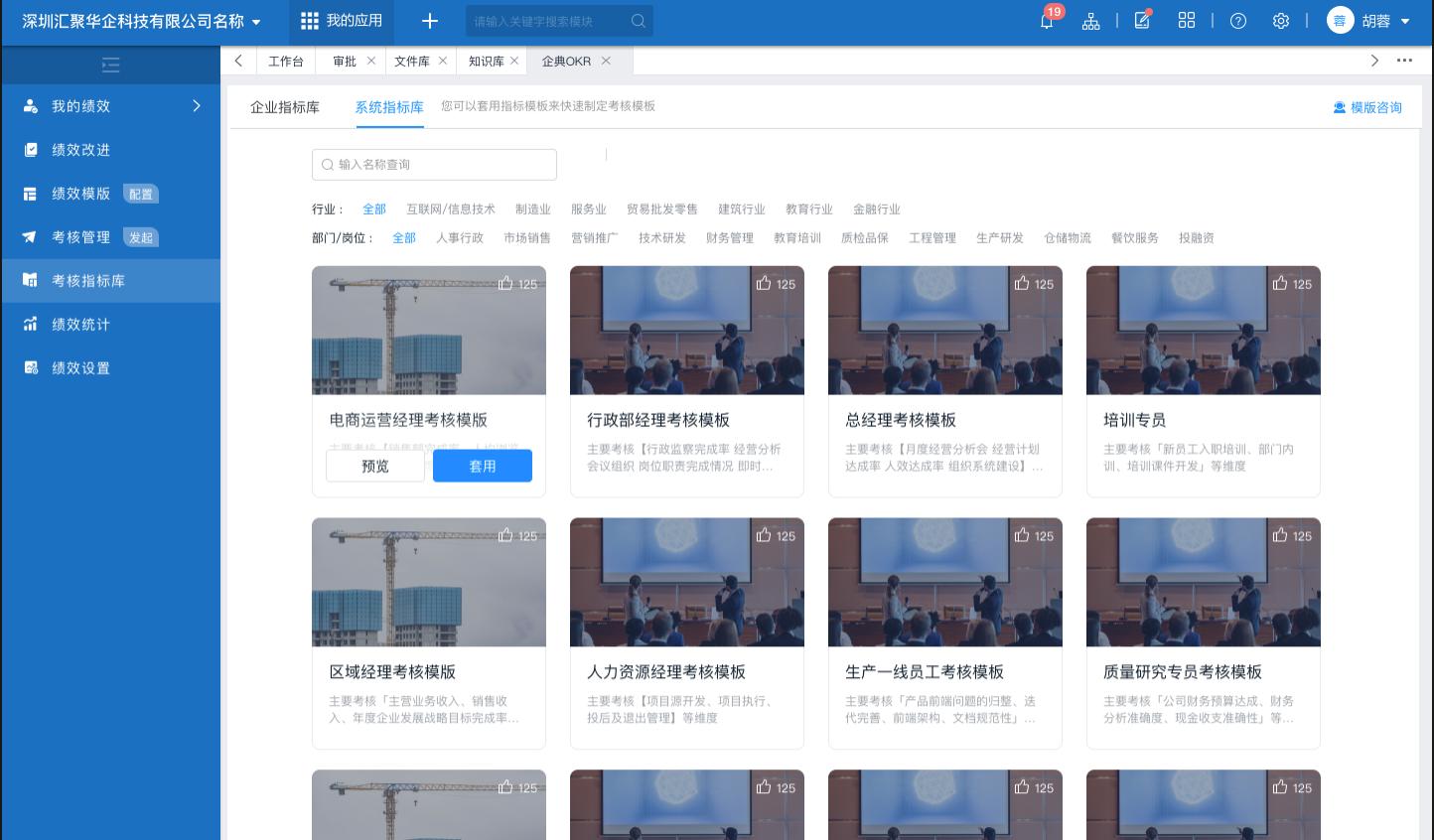The image size is (1434, 840).
Task: Filter industry by 金融行业
Action: [877, 210]
